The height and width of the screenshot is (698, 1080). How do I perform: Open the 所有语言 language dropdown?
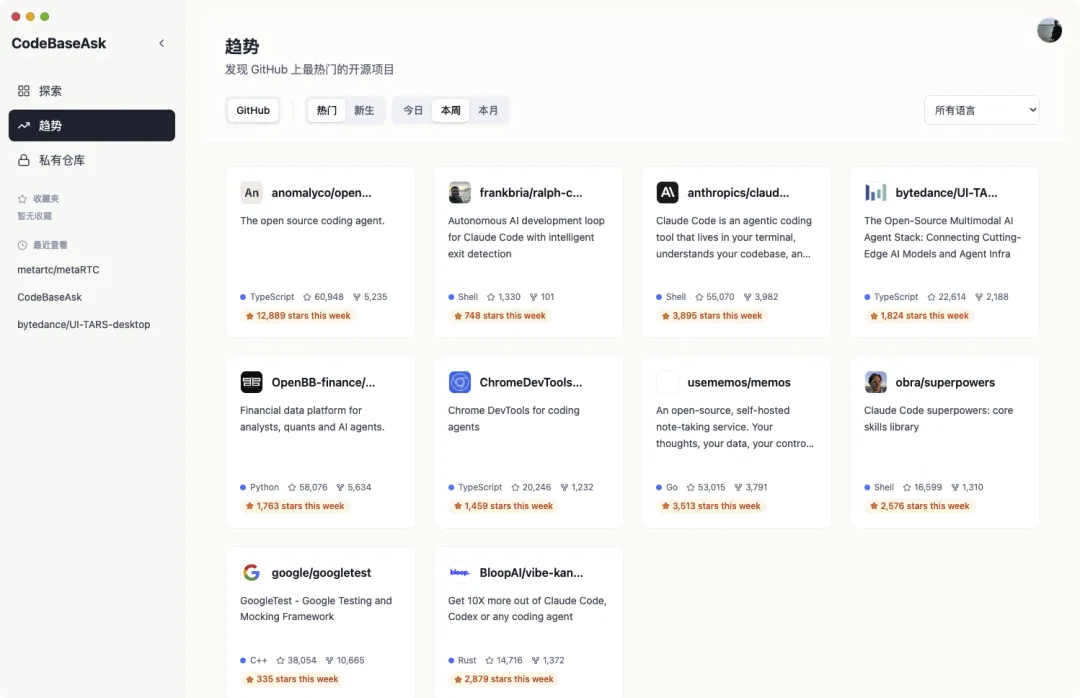tap(982, 110)
